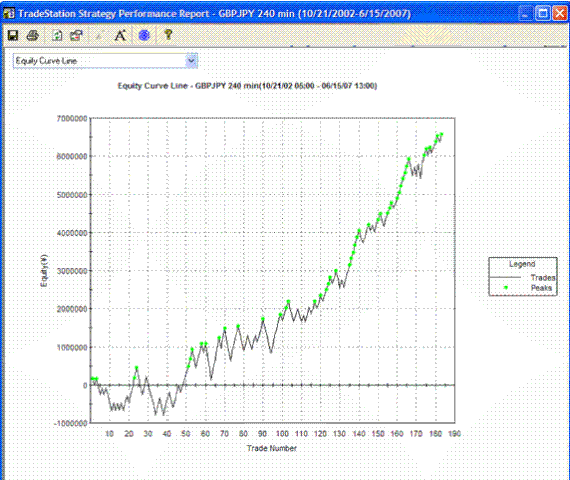This screenshot has width=570, height=480.
Task: Click the Print report icon
Action: (x=33, y=35)
